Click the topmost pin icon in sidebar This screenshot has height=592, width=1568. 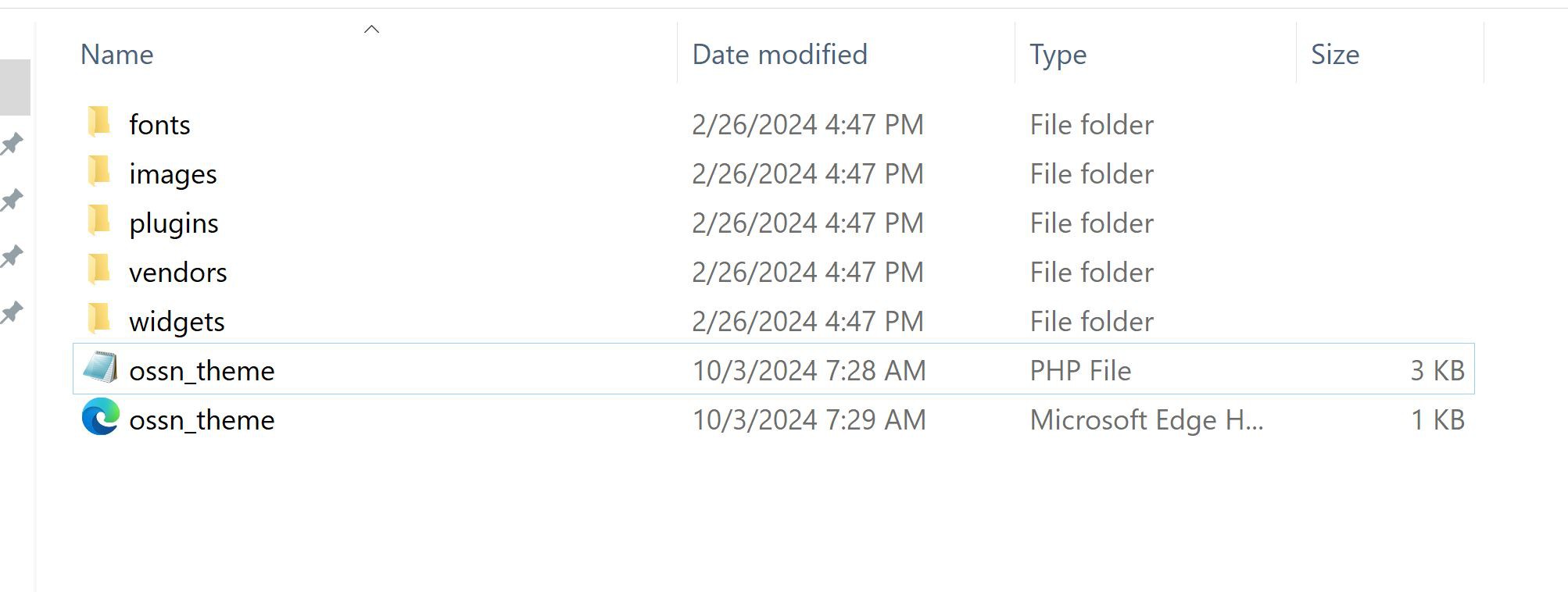click(x=12, y=144)
